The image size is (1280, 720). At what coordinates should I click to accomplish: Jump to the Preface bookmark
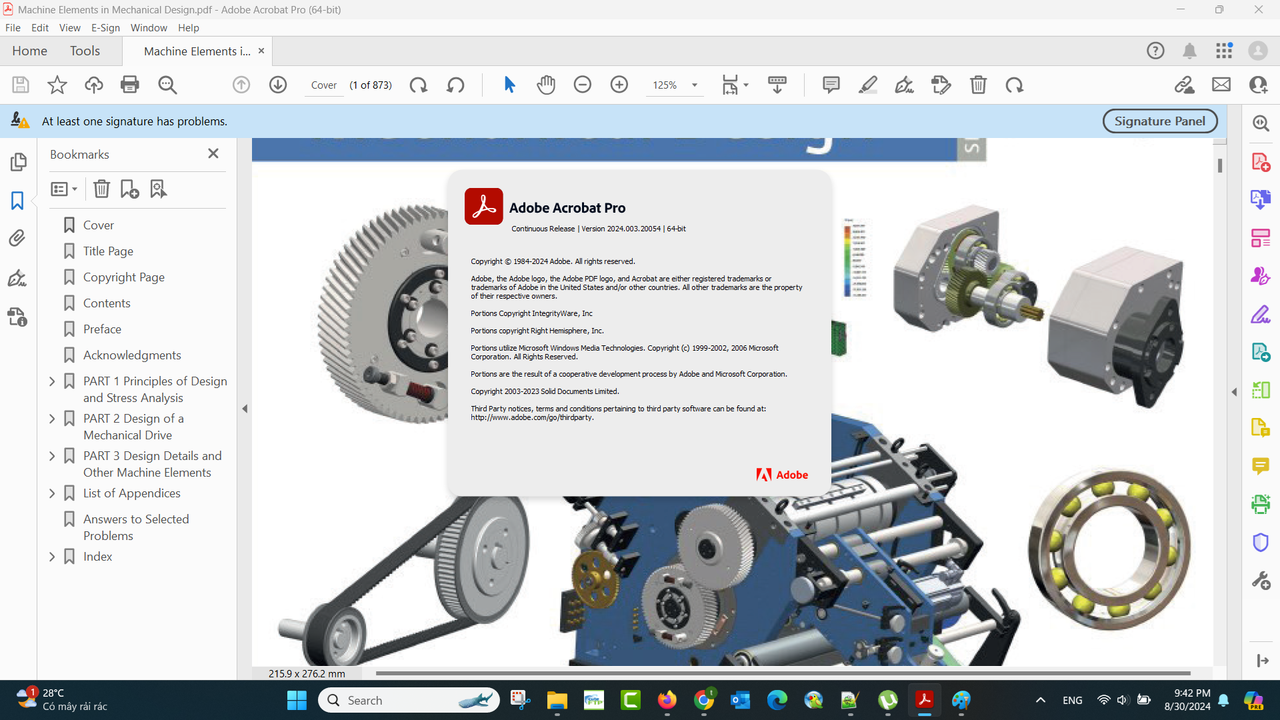click(x=102, y=329)
